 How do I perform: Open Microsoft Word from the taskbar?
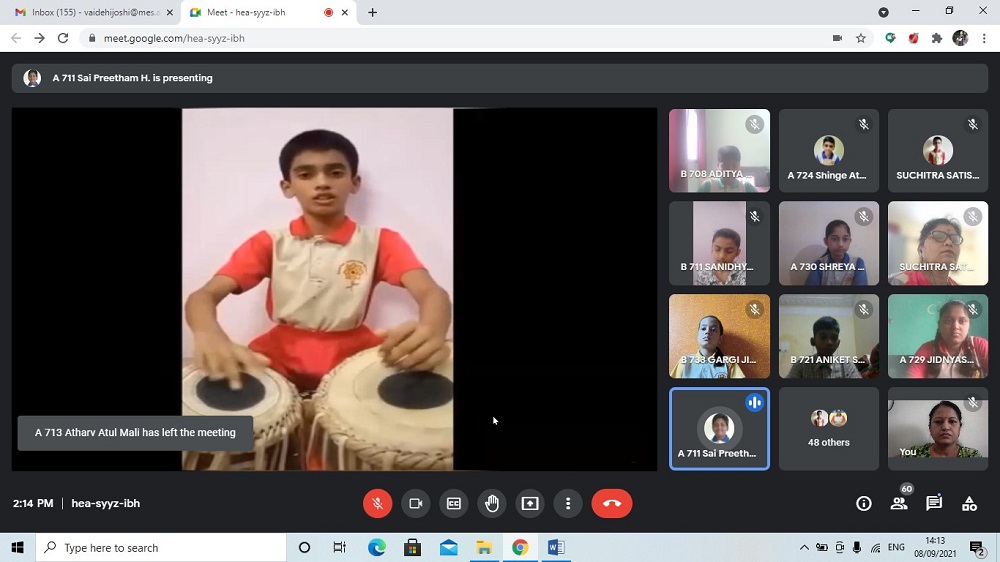pos(556,547)
